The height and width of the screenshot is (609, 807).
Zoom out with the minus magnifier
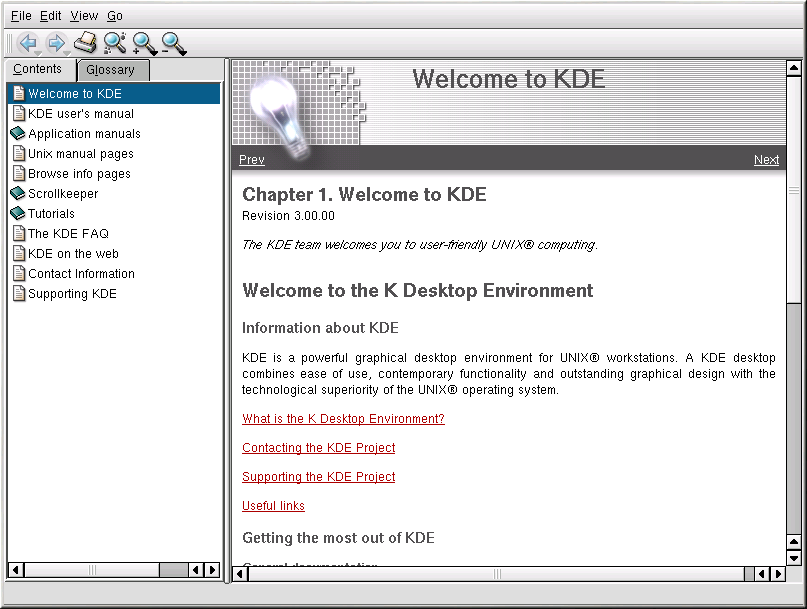pyautogui.click(x=174, y=43)
